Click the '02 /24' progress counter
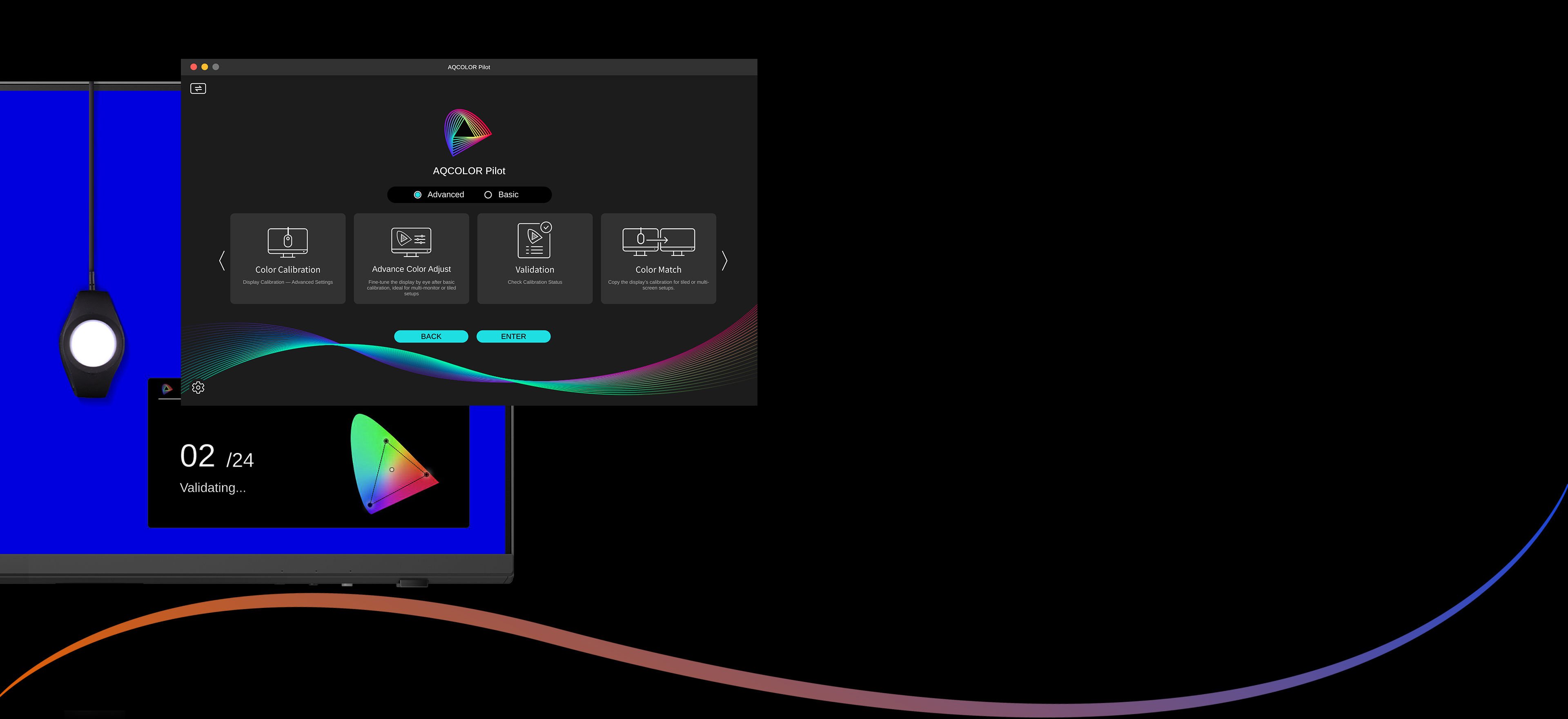Viewport: 1568px width, 719px height. tap(217, 457)
